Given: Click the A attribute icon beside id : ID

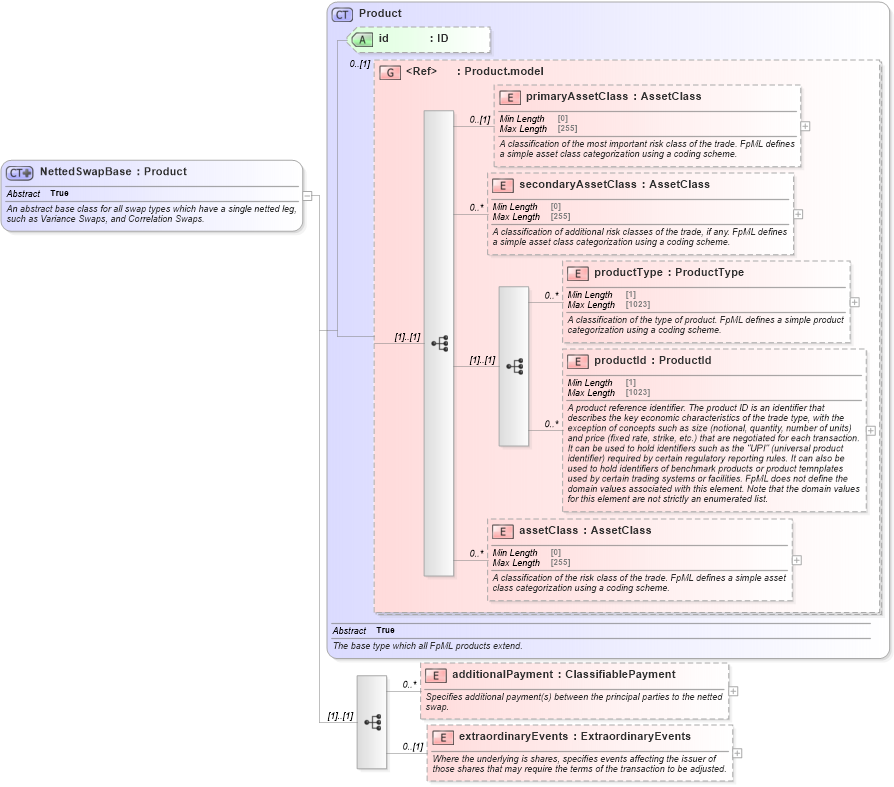Looking at the screenshot, I should pyautogui.click(x=363, y=40).
